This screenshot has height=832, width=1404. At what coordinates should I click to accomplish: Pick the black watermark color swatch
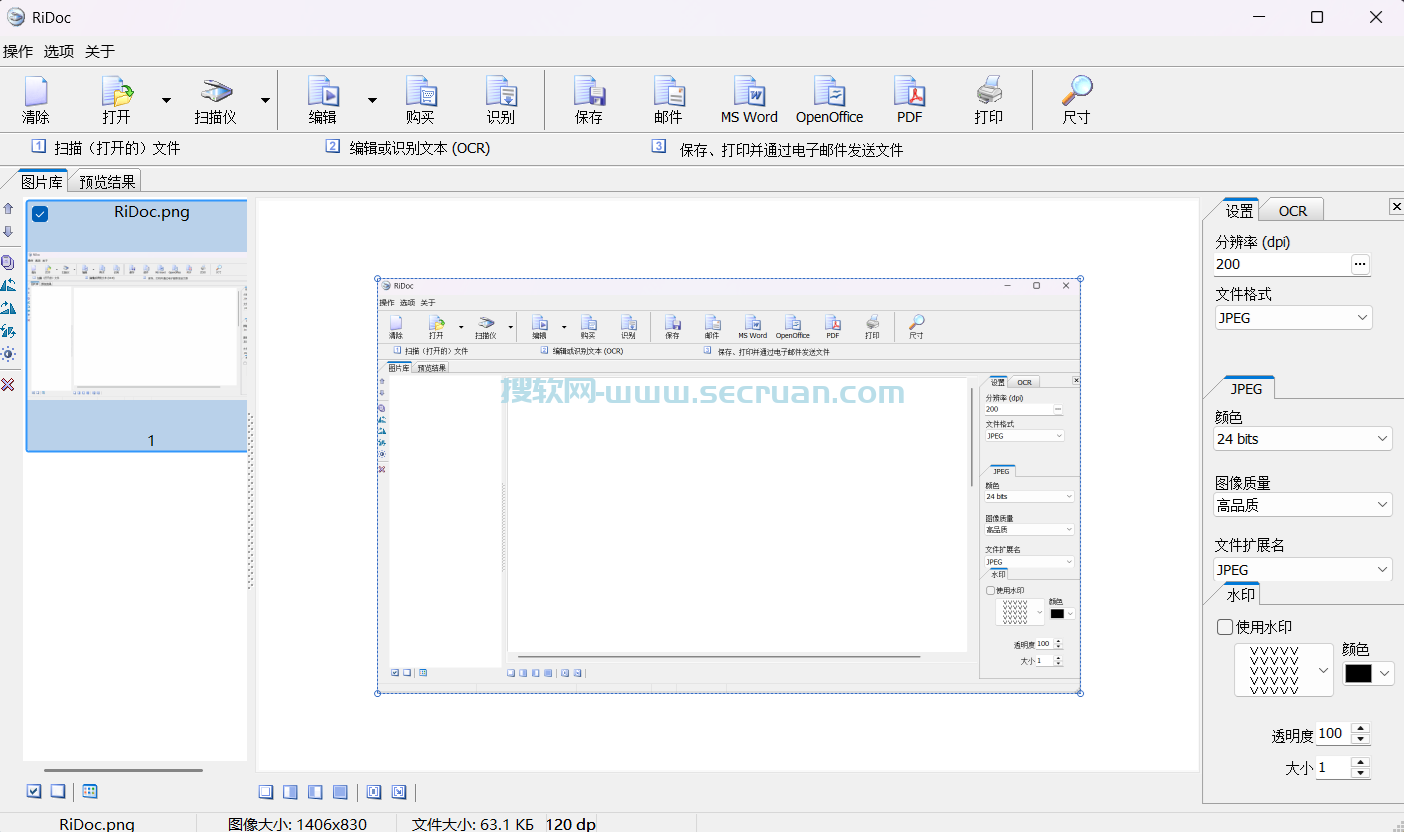coord(1358,673)
